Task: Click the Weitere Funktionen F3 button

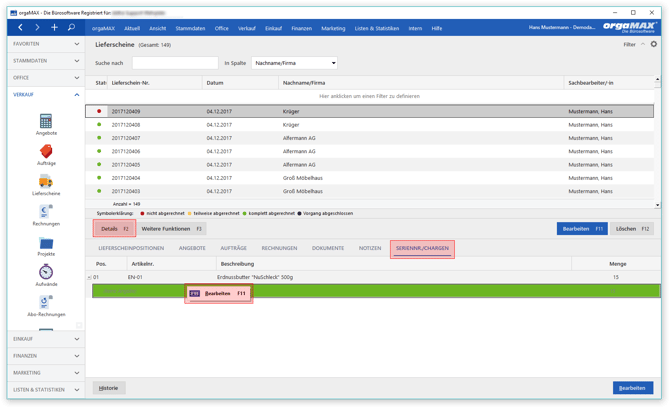Action: tap(171, 229)
